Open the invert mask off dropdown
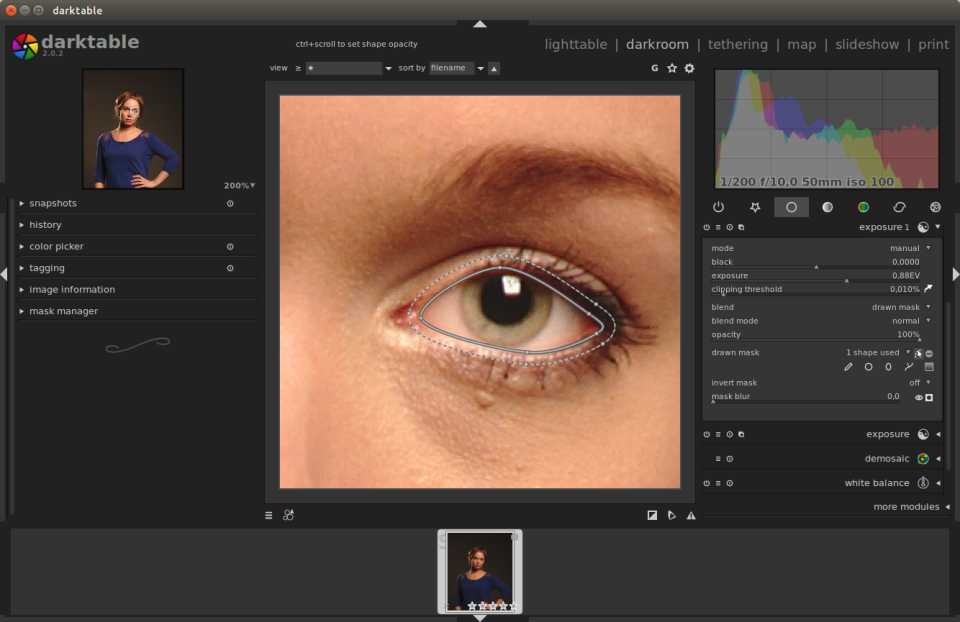Screen dimensions: 960x622 821,383
